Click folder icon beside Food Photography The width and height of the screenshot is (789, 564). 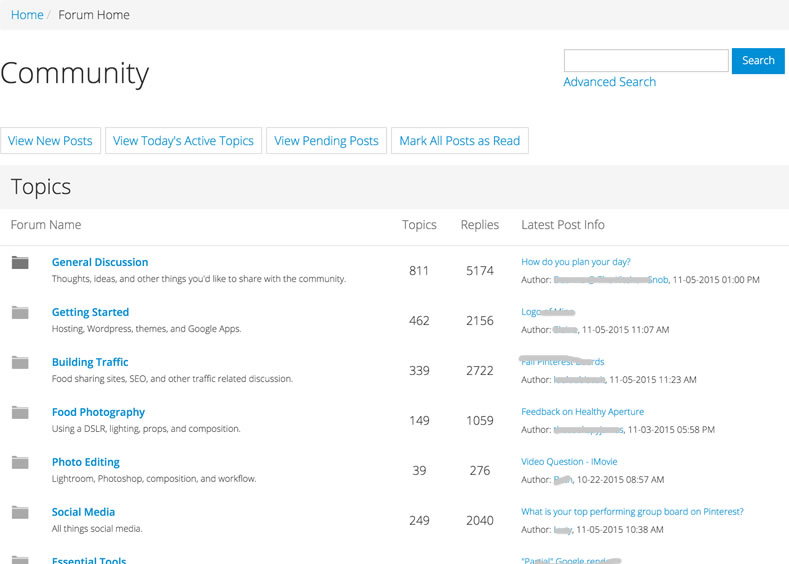click(20, 413)
